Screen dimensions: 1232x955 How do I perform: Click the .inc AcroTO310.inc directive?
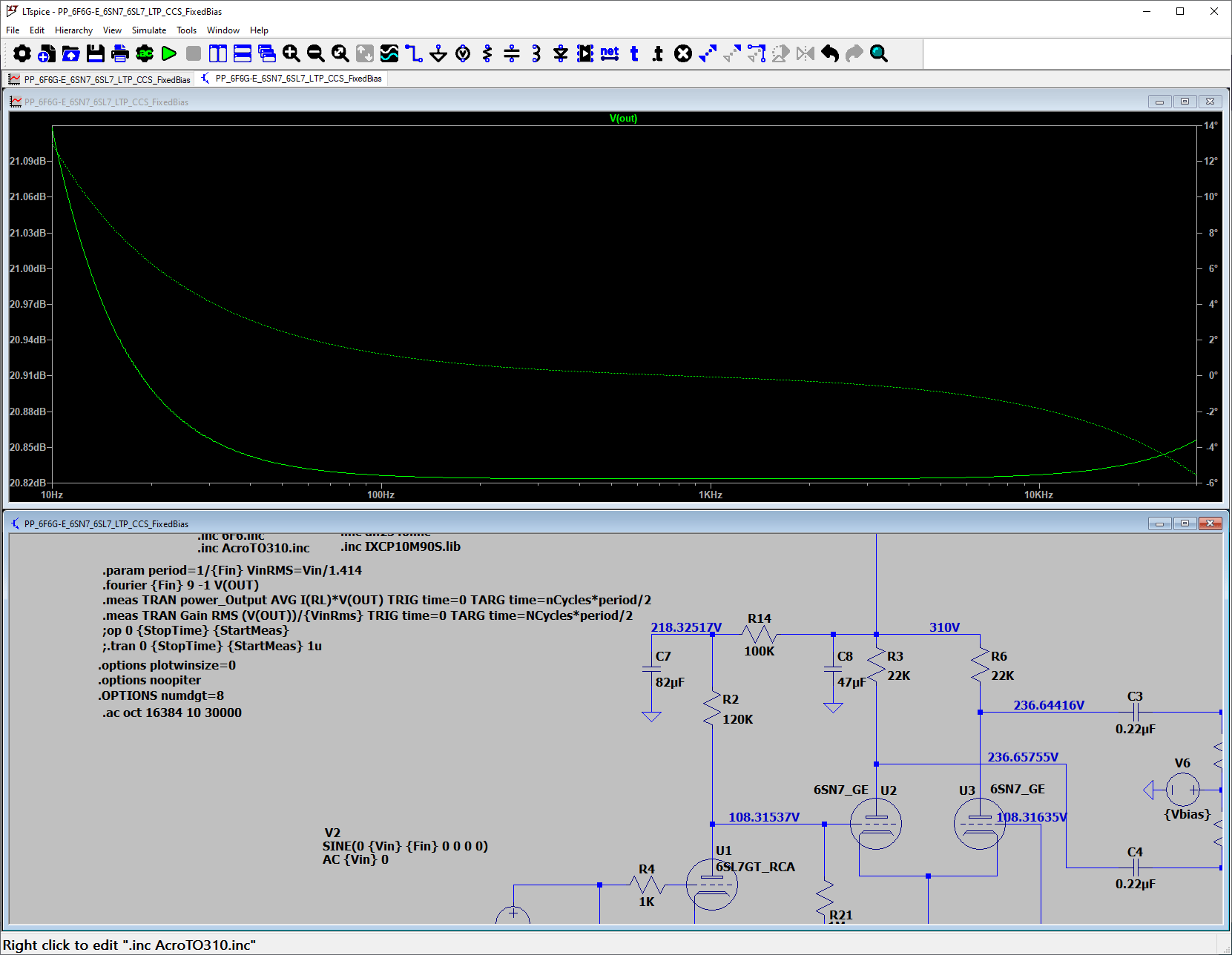[x=254, y=548]
